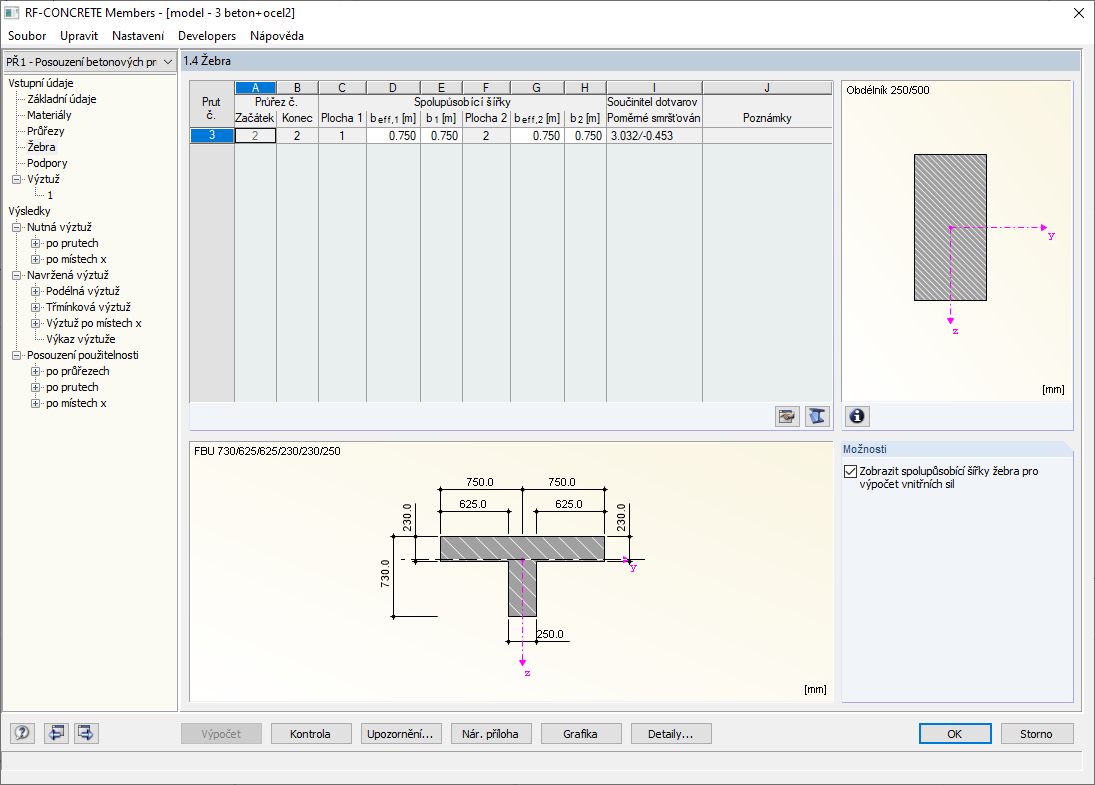Click the pick member in graphic icon below table
The height and width of the screenshot is (785, 1095).
pos(787,416)
